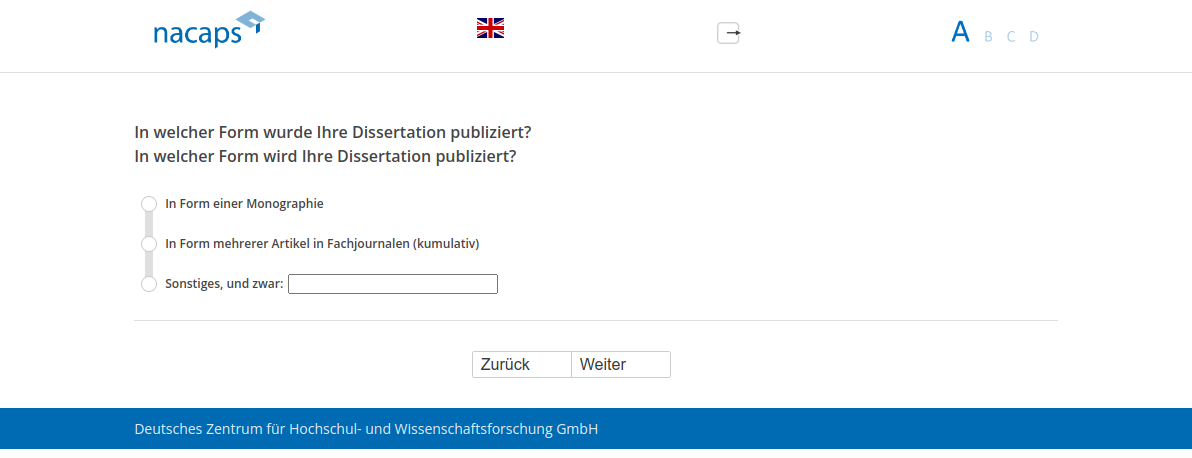Screen dimensions: 1192x458
Task: Click the 'mehrerer Artikel in Fachjournalen (kumulativ)' label
Action: point(322,244)
